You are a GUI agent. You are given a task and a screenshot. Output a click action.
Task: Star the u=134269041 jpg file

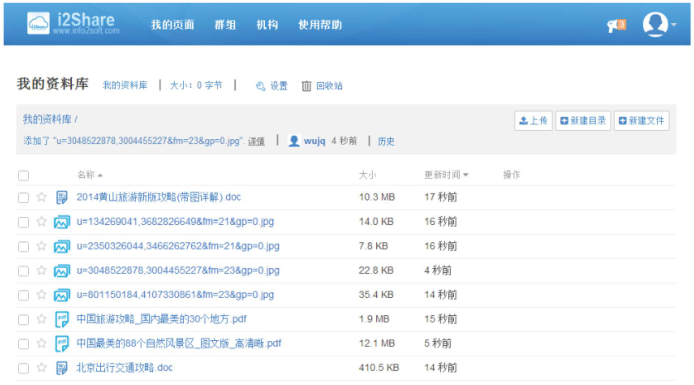(x=42, y=221)
